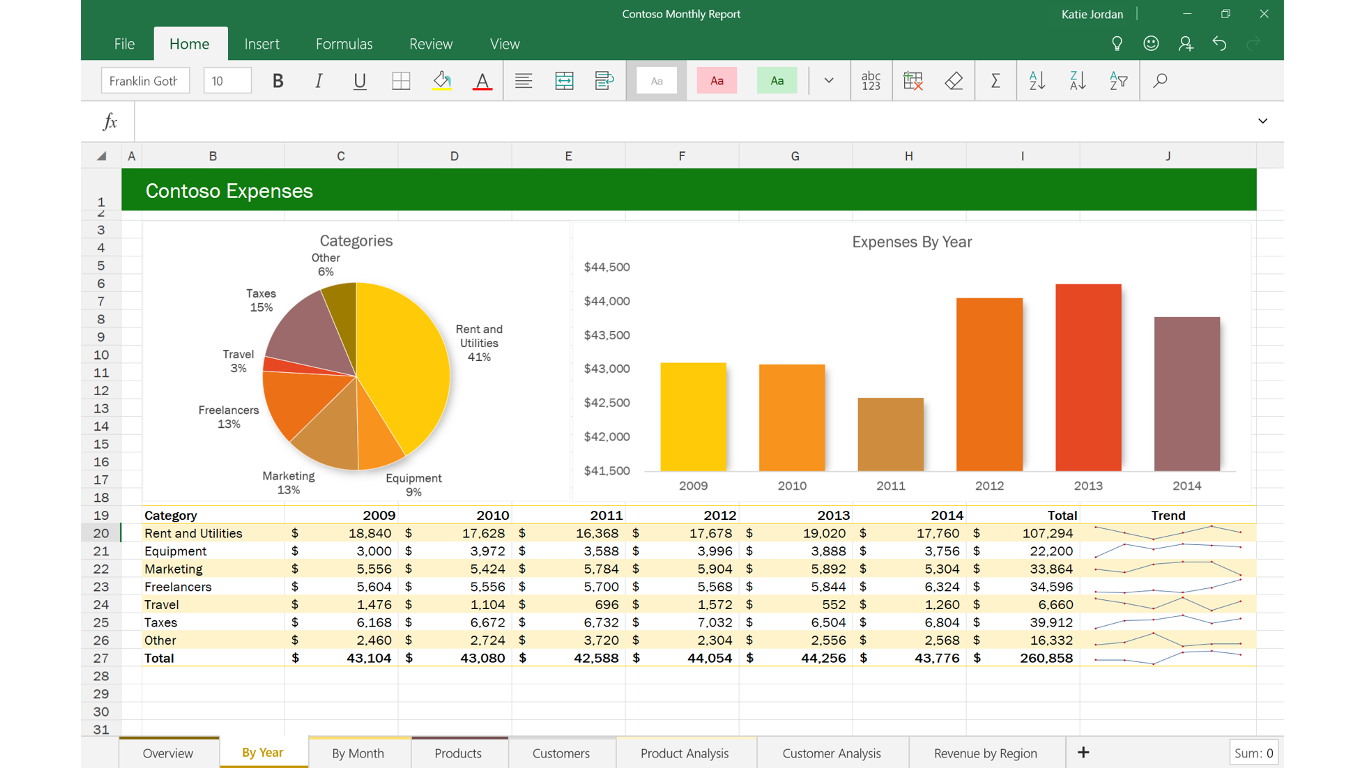Open the font size dropdown
Viewport: 1366px width, 768px height.
click(x=227, y=80)
